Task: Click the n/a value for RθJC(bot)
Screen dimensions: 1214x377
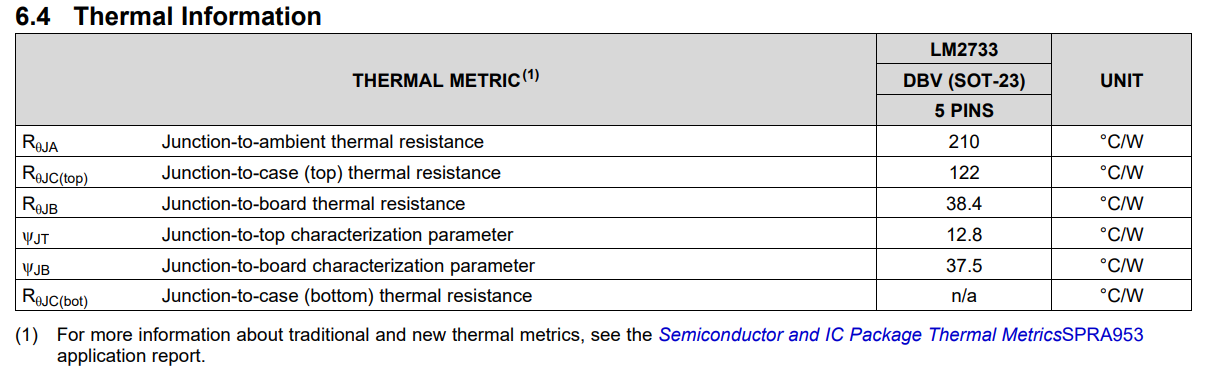Action: pos(964,296)
